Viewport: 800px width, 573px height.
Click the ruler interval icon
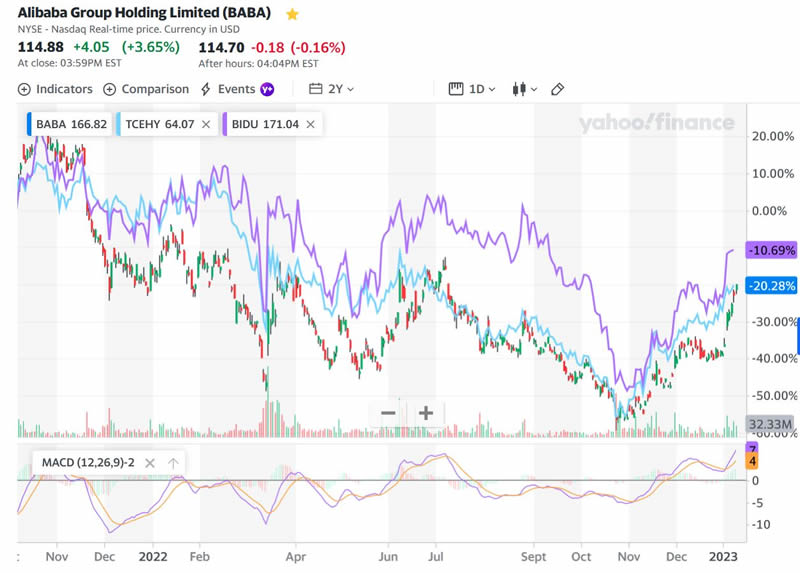[456, 89]
